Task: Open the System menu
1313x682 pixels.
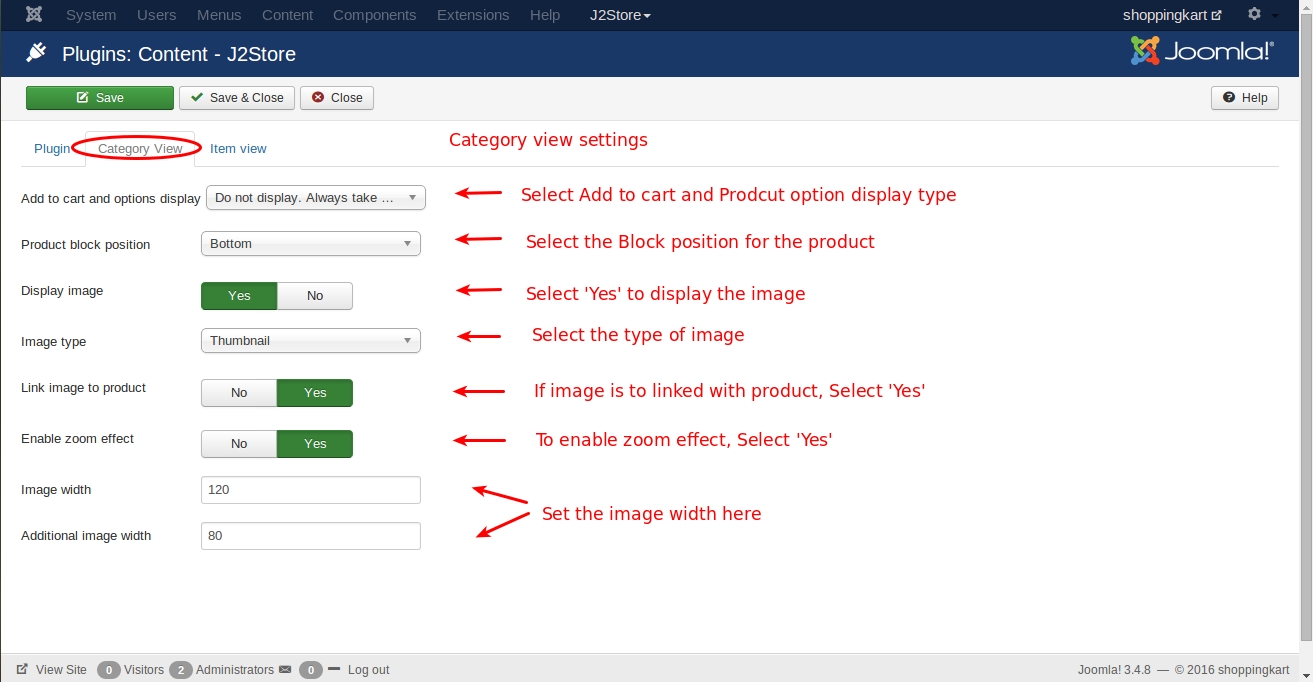Action: coord(91,15)
